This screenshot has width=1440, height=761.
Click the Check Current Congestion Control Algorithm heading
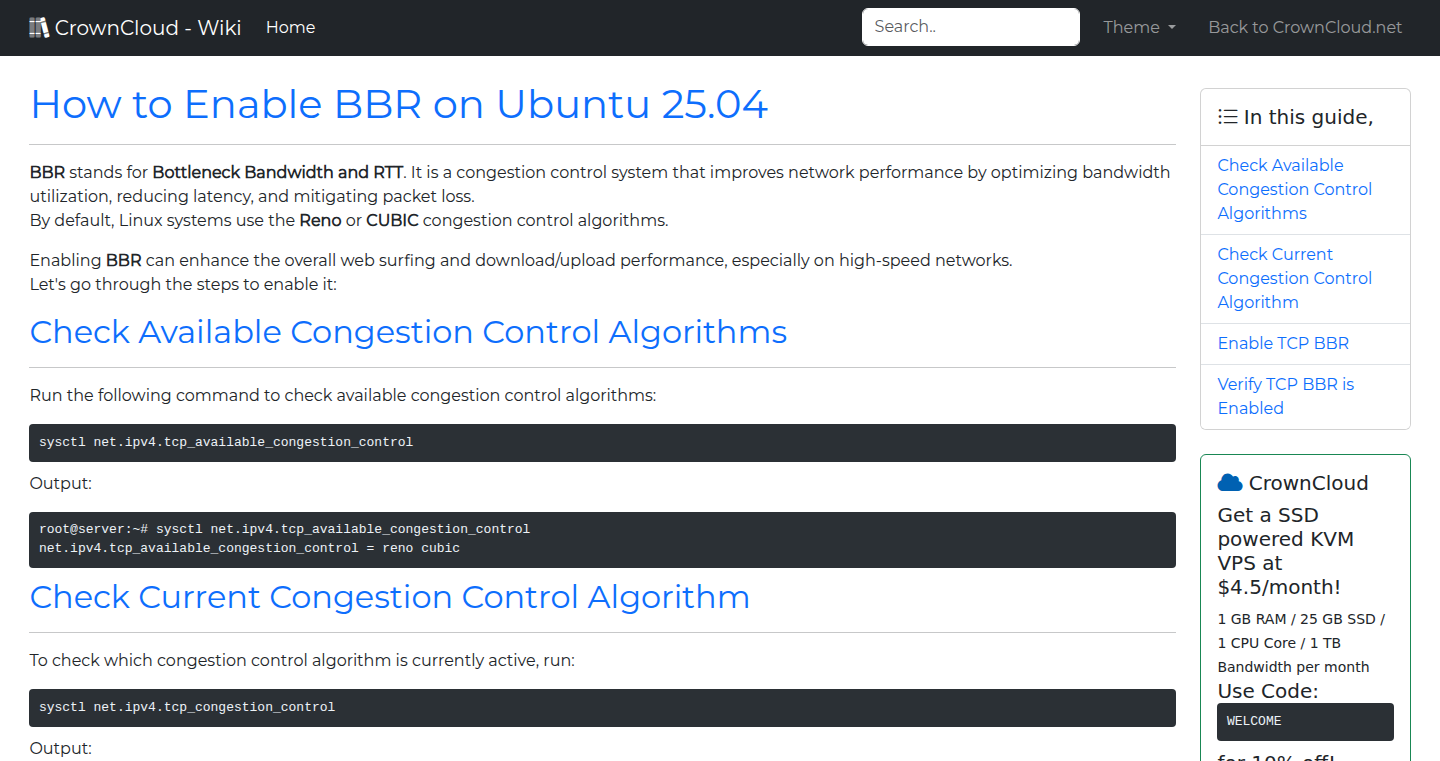pyautogui.click(x=390, y=597)
